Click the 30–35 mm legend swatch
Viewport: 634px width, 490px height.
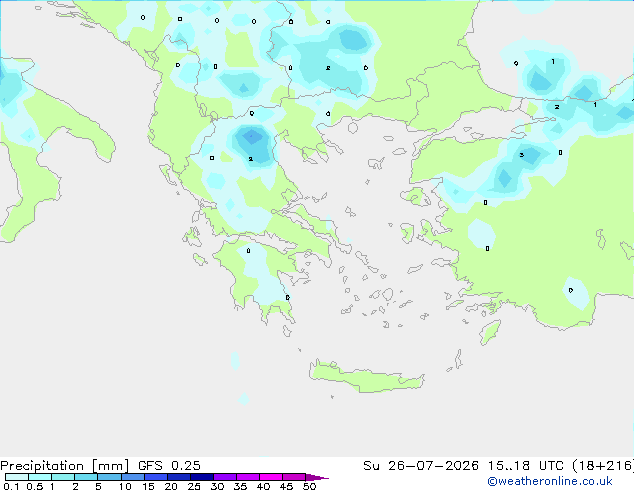point(225,477)
